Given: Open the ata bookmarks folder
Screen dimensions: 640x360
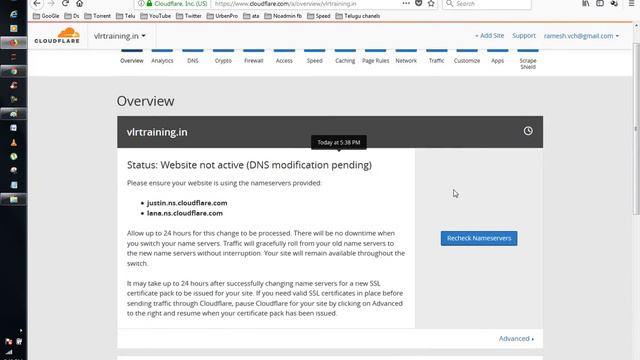Looking at the screenshot, I should tap(251, 16).
